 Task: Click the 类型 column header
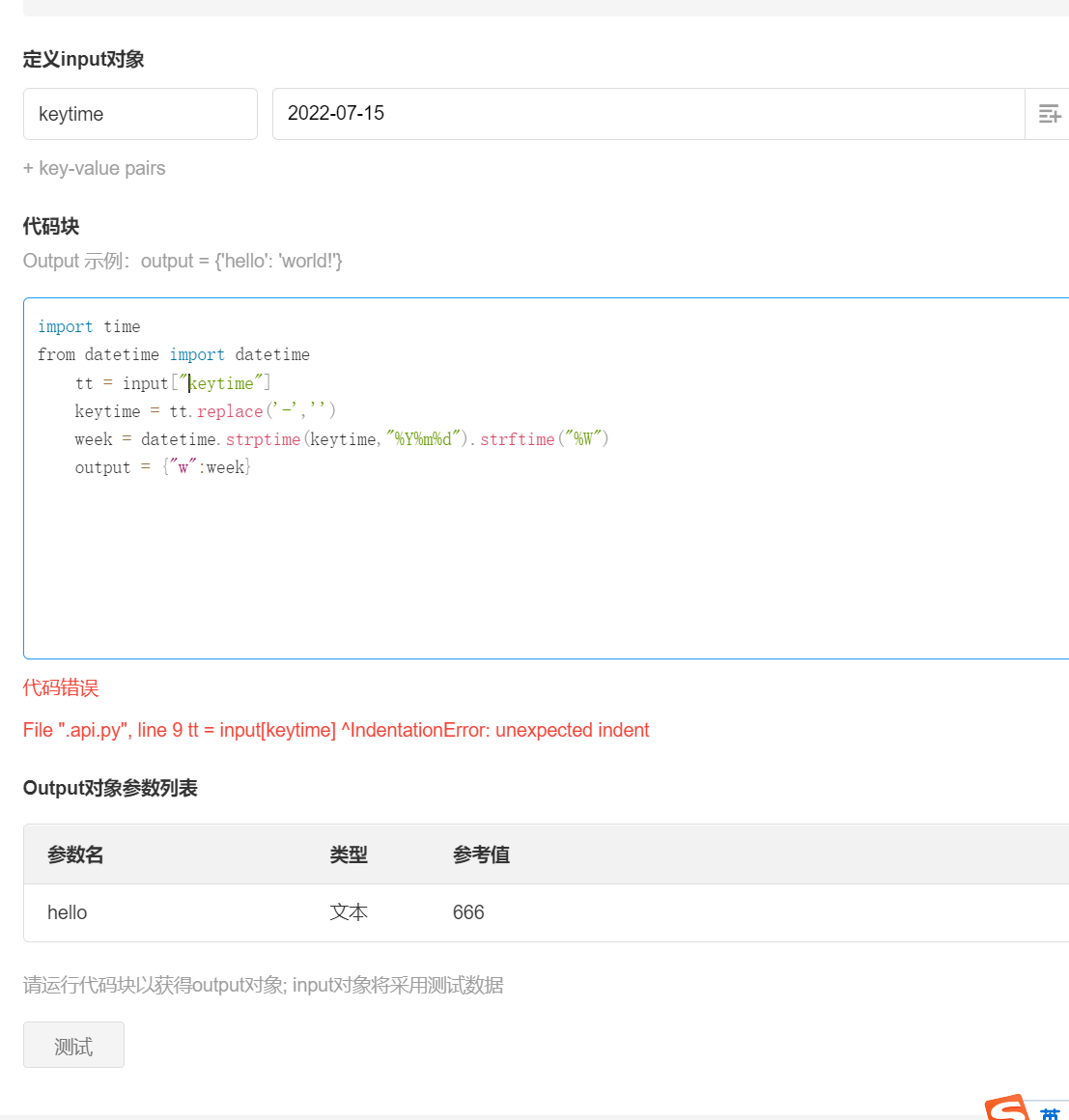tap(349, 854)
